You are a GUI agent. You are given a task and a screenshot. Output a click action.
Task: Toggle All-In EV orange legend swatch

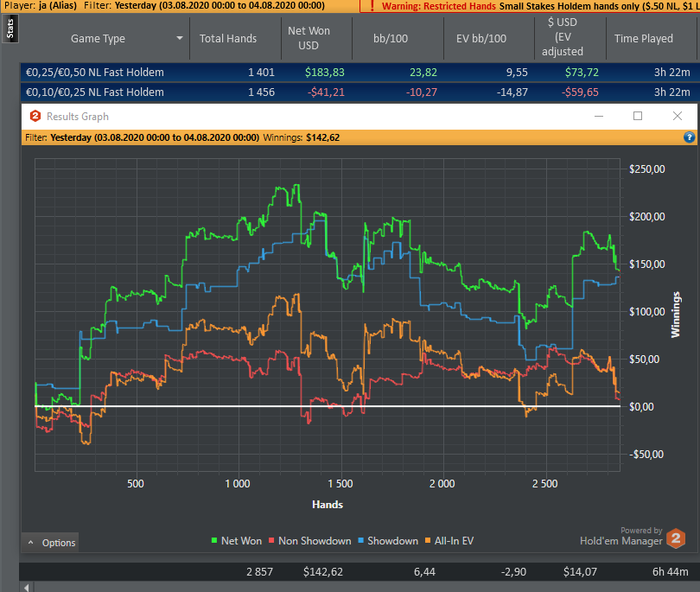pyautogui.click(x=428, y=541)
